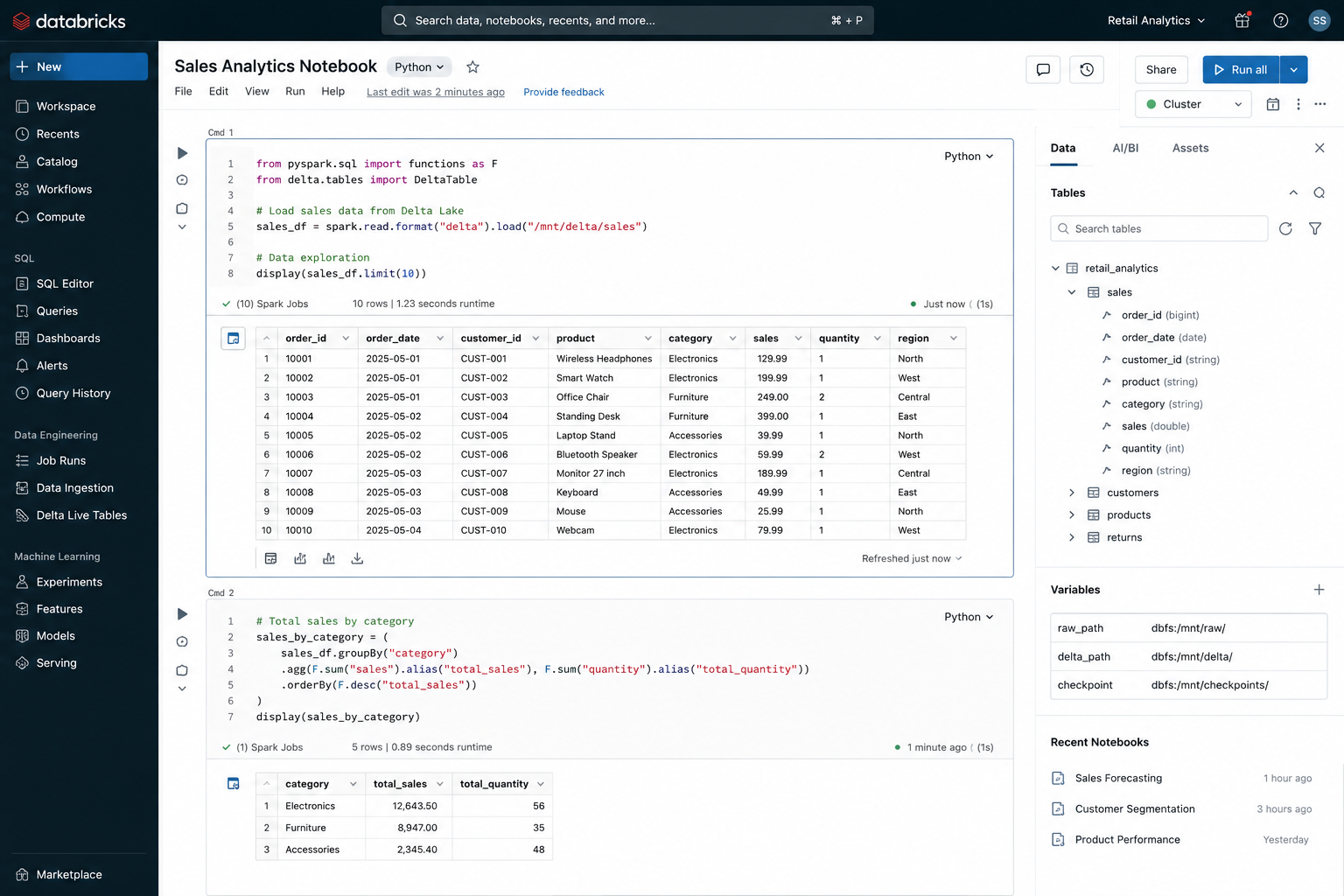1344x896 pixels.
Task: Open the schedule calendar icon
Action: [1273, 104]
